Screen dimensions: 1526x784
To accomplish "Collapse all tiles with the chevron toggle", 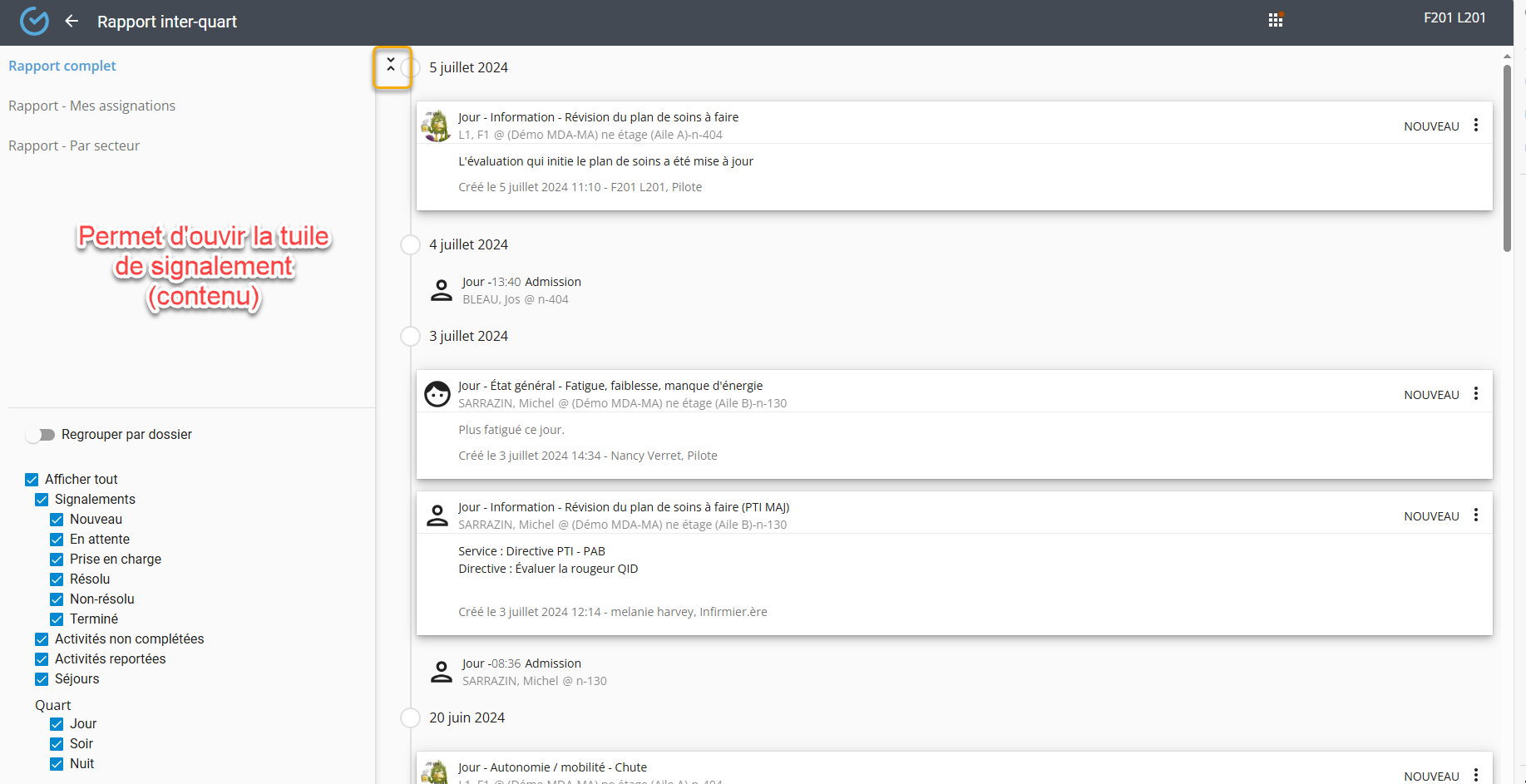I will click(x=391, y=65).
